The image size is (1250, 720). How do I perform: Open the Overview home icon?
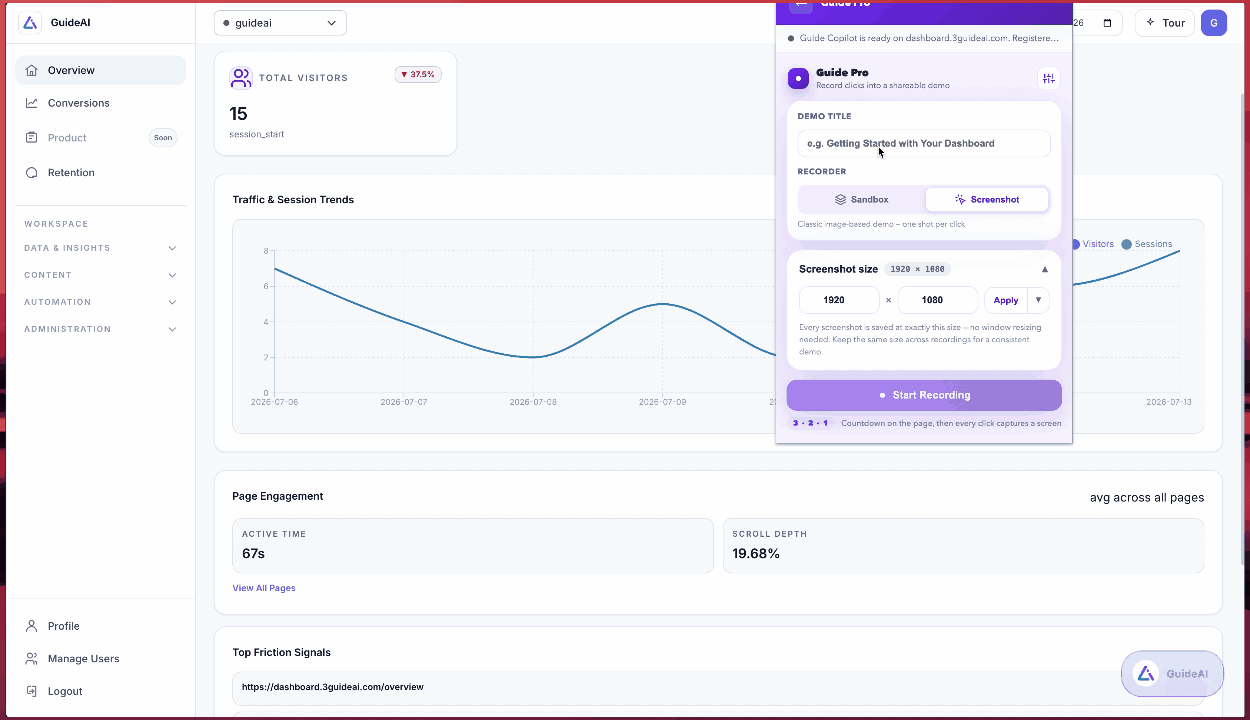(32, 70)
